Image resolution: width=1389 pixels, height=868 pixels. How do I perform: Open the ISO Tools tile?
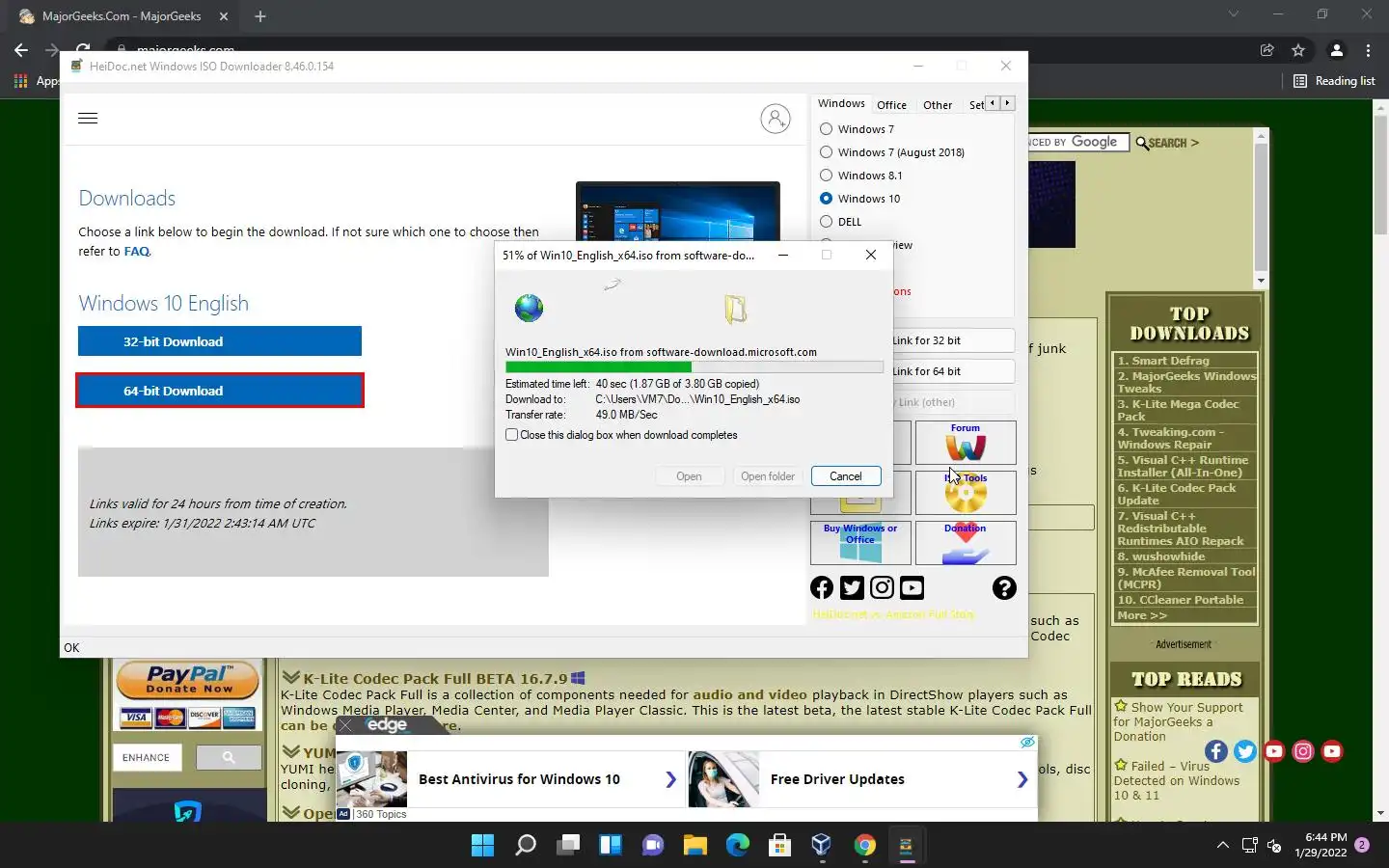pyautogui.click(x=966, y=492)
